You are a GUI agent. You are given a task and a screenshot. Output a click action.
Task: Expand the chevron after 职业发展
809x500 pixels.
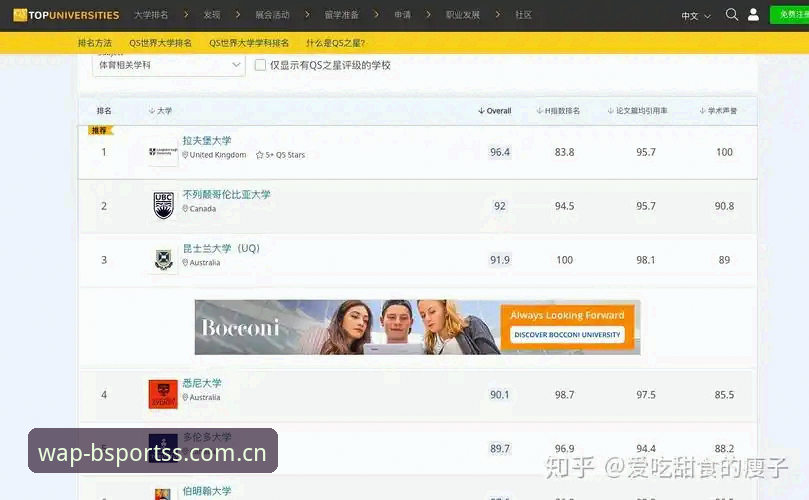coord(498,14)
